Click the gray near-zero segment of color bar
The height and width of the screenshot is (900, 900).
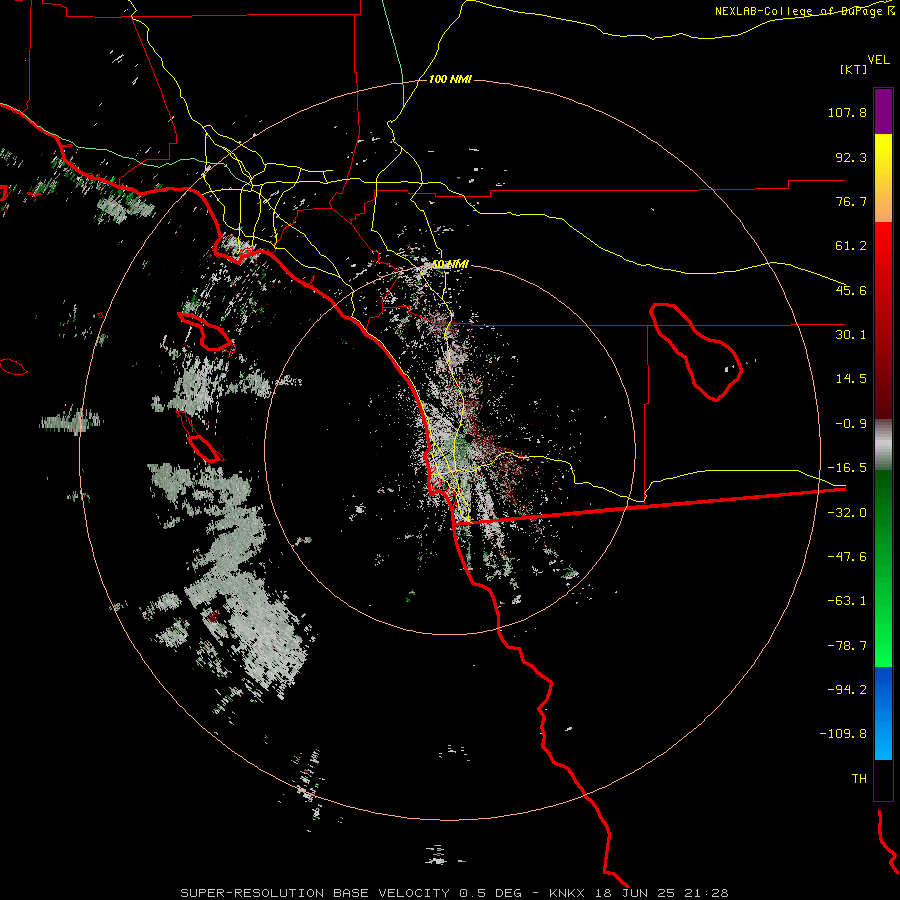pyautogui.click(x=883, y=445)
